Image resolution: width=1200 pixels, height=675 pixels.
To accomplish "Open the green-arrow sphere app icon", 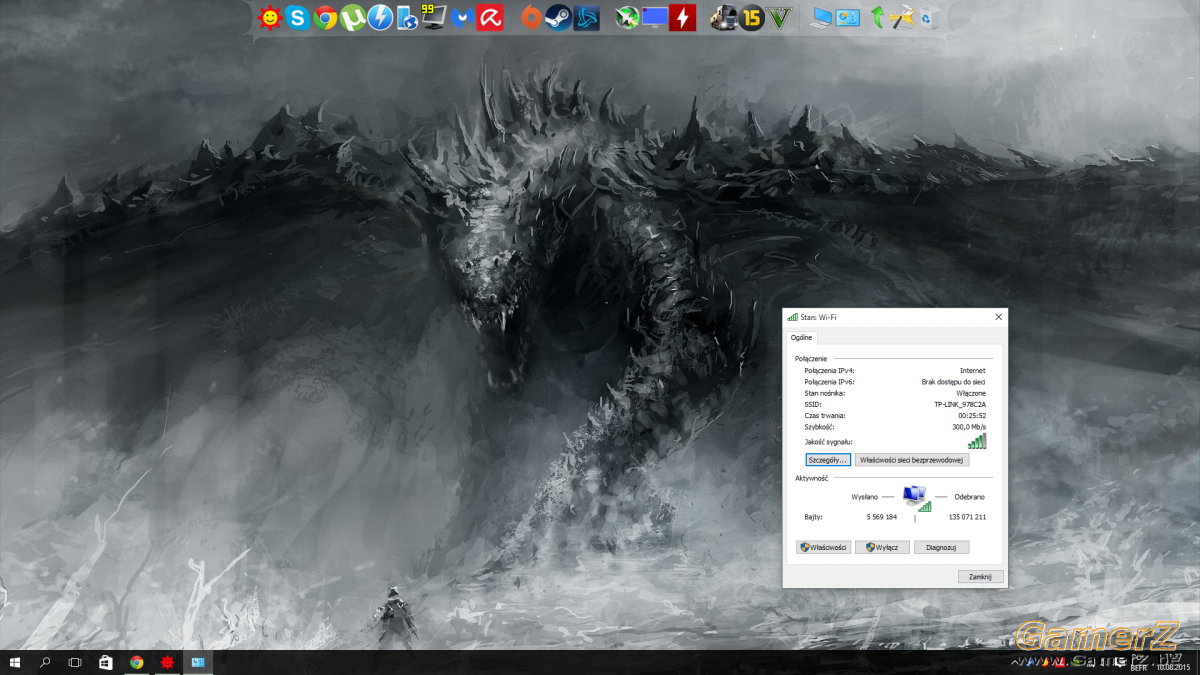I will 627,17.
